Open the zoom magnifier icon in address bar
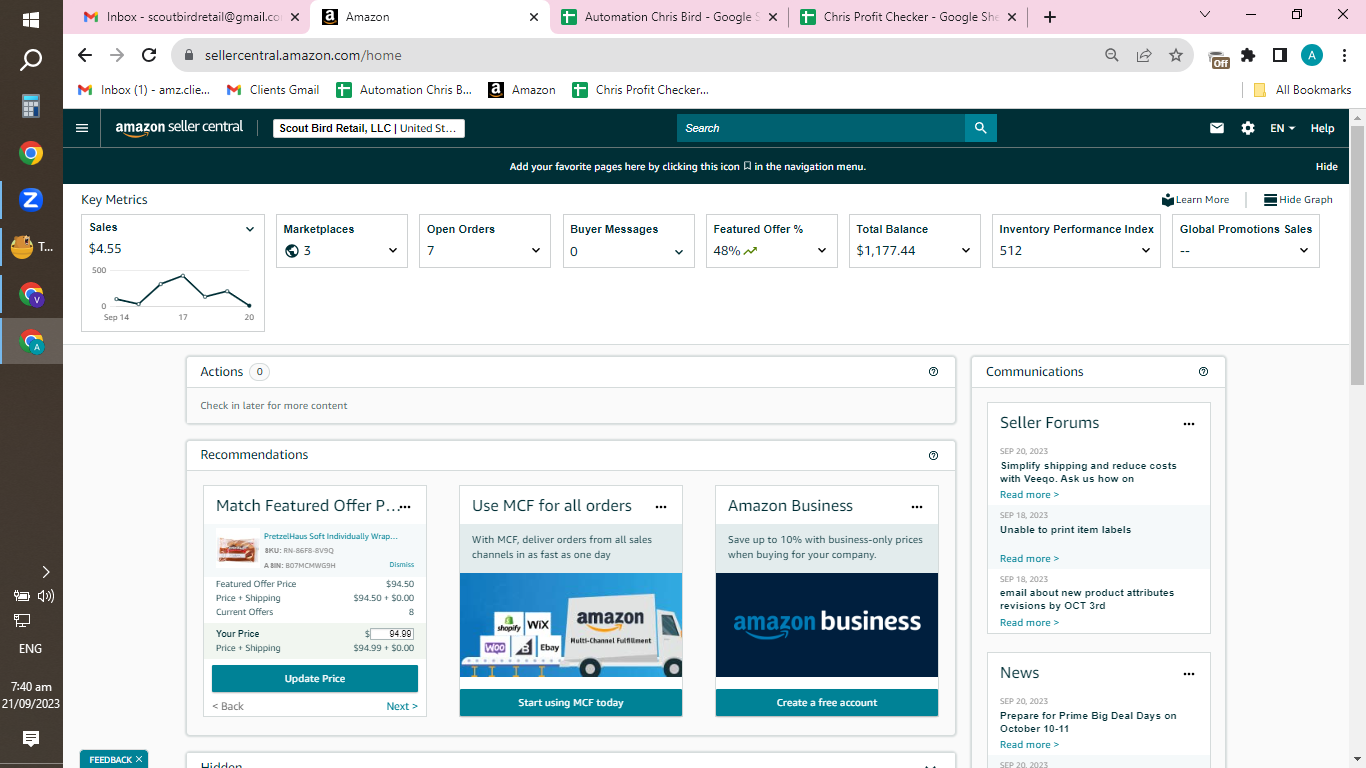The height and width of the screenshot is (768, 1366). 1112,55
